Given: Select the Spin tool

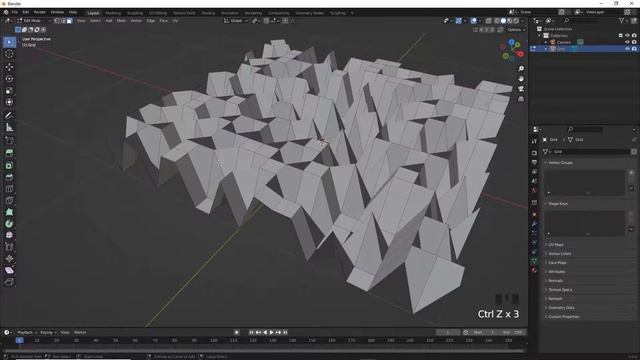Looking at the screenshot, I should [x=9, y=224].
